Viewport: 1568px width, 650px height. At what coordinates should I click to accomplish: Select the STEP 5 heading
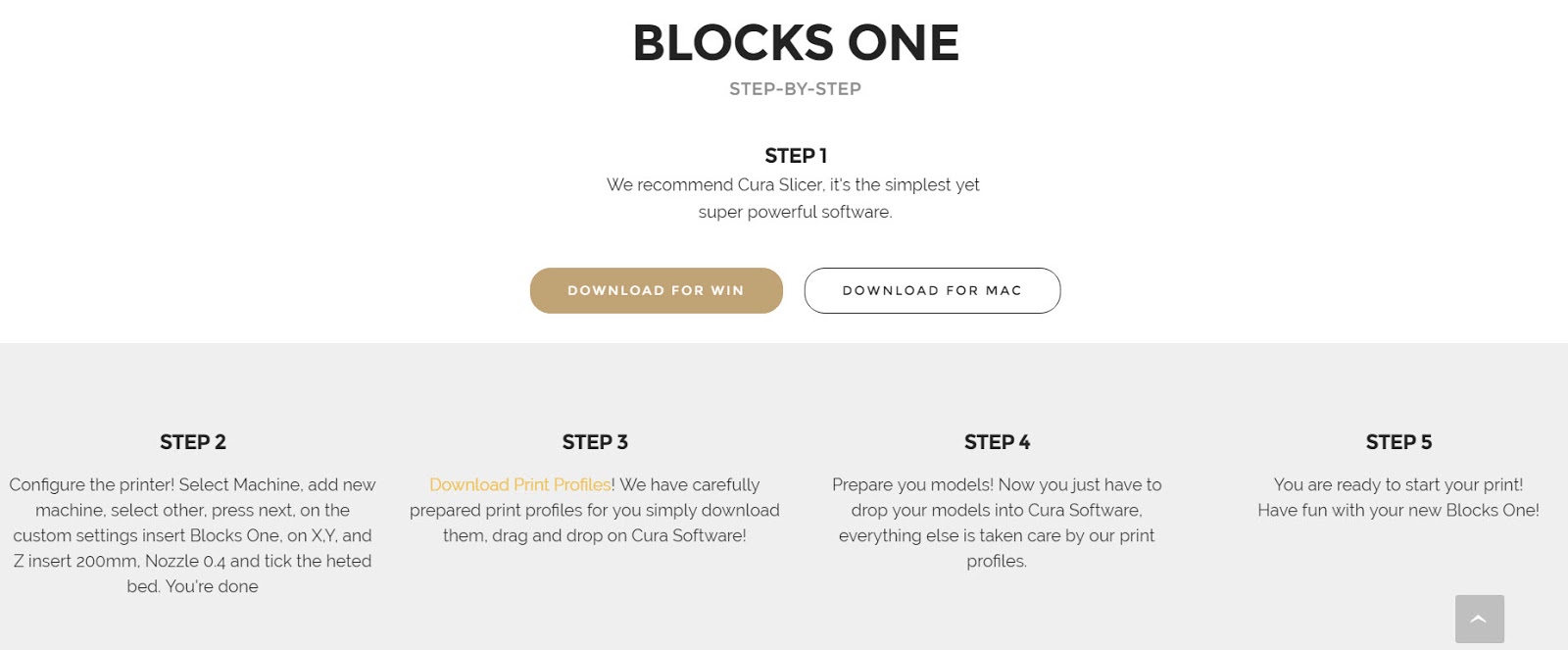click(x=1398, y=442)
